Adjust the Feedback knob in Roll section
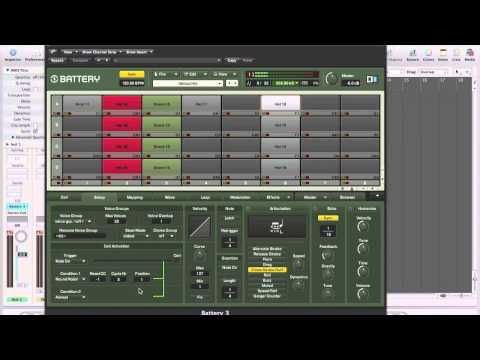 (327, 256)
